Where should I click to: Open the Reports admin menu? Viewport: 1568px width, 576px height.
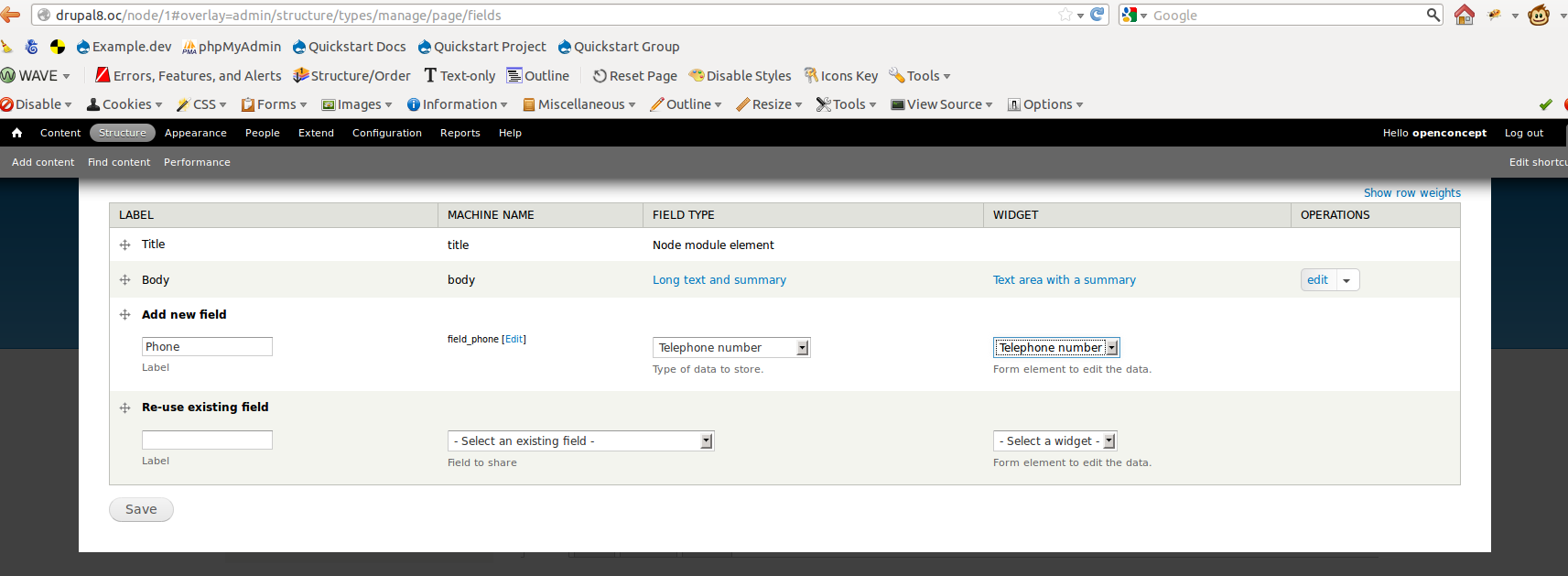[x=460, y=133]
